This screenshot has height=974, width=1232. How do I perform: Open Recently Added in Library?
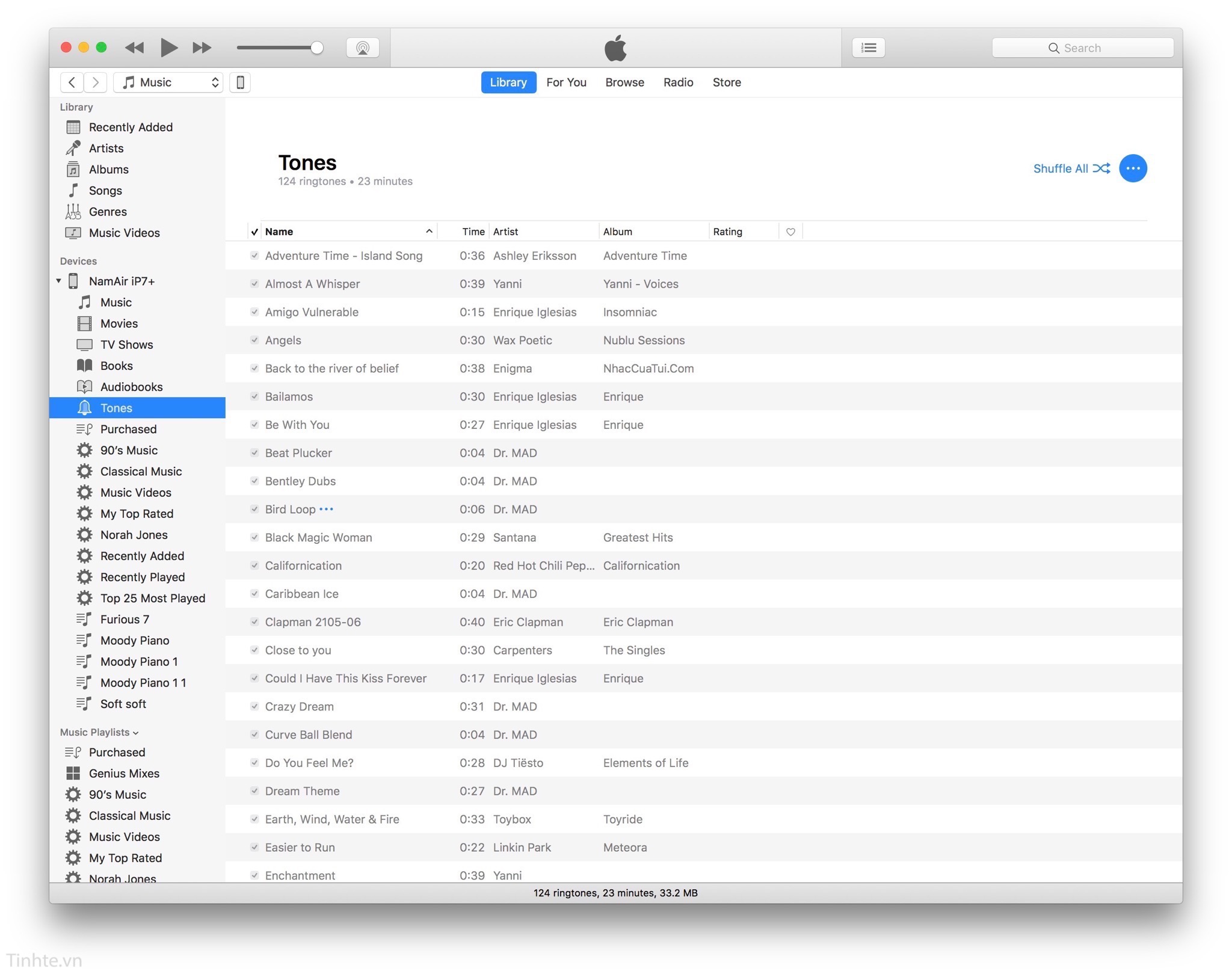tap(131, 127)
